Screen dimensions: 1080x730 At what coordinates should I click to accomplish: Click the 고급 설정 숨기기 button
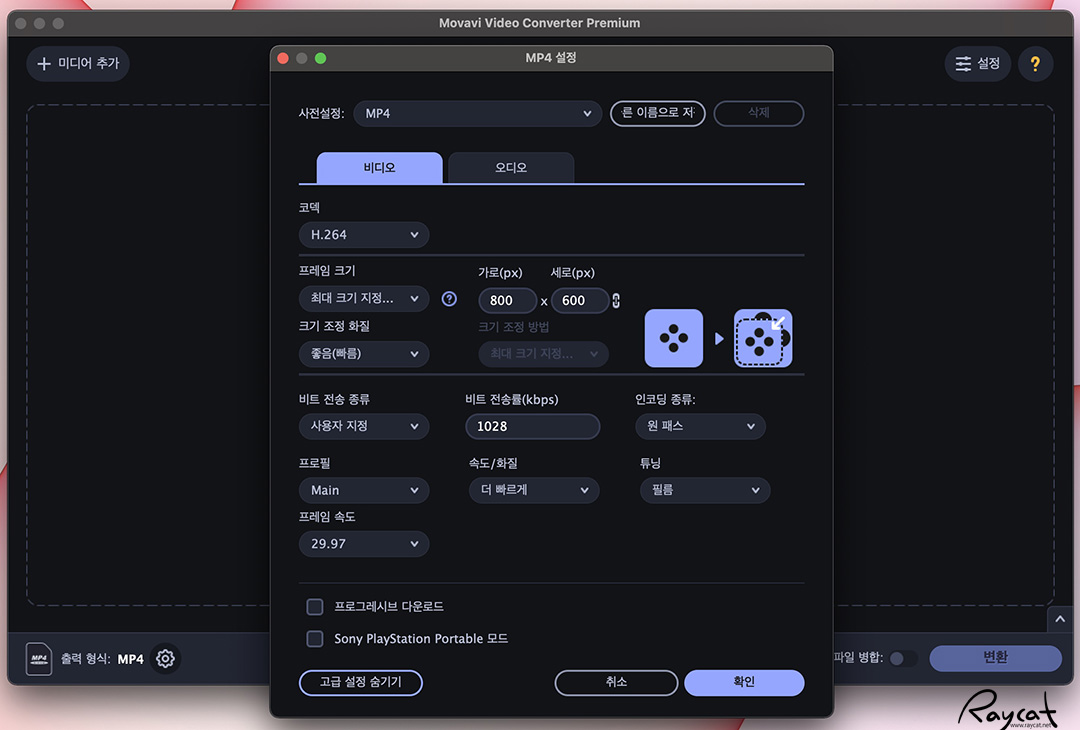360,682
